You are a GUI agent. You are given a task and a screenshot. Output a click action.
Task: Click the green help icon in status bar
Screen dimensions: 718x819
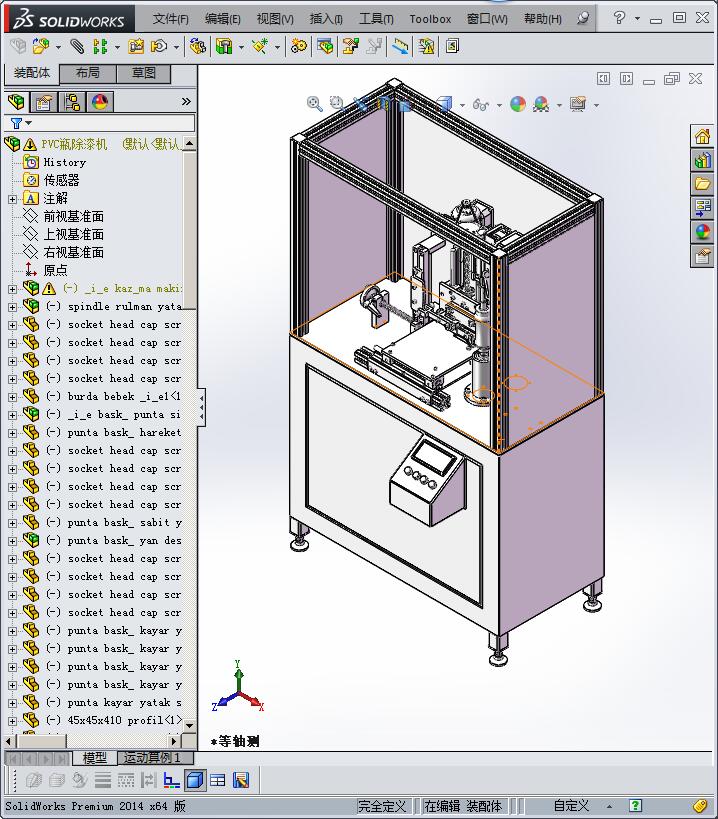(635, 806)
